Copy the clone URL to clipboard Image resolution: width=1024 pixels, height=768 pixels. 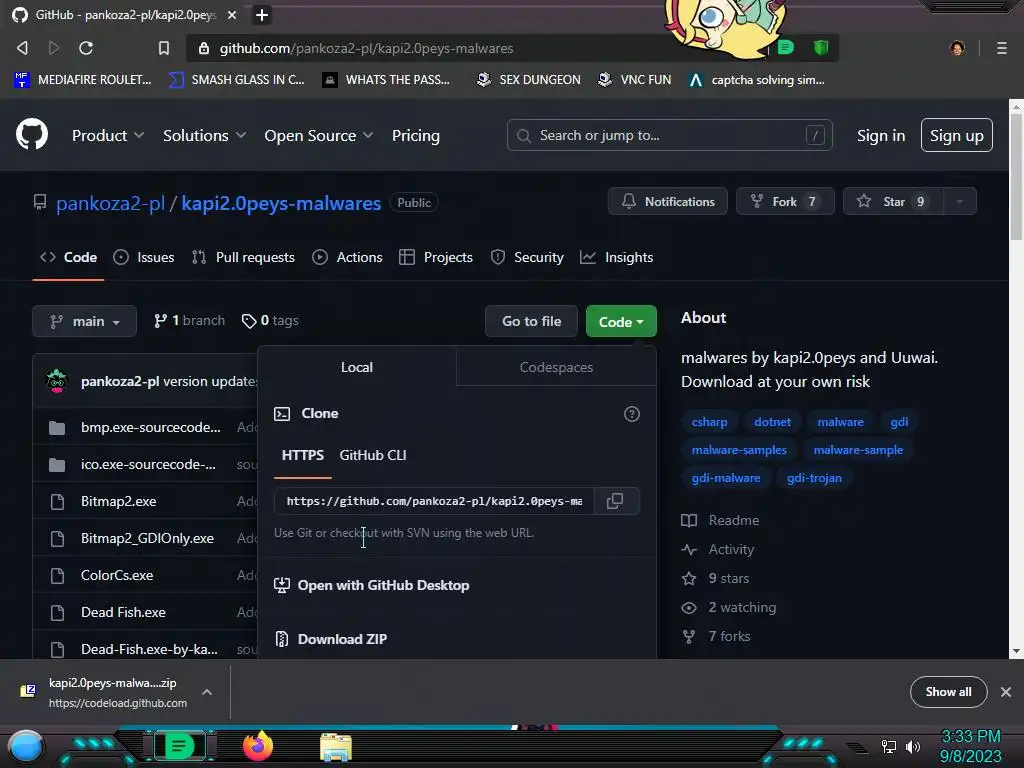(x=615, y=501)
